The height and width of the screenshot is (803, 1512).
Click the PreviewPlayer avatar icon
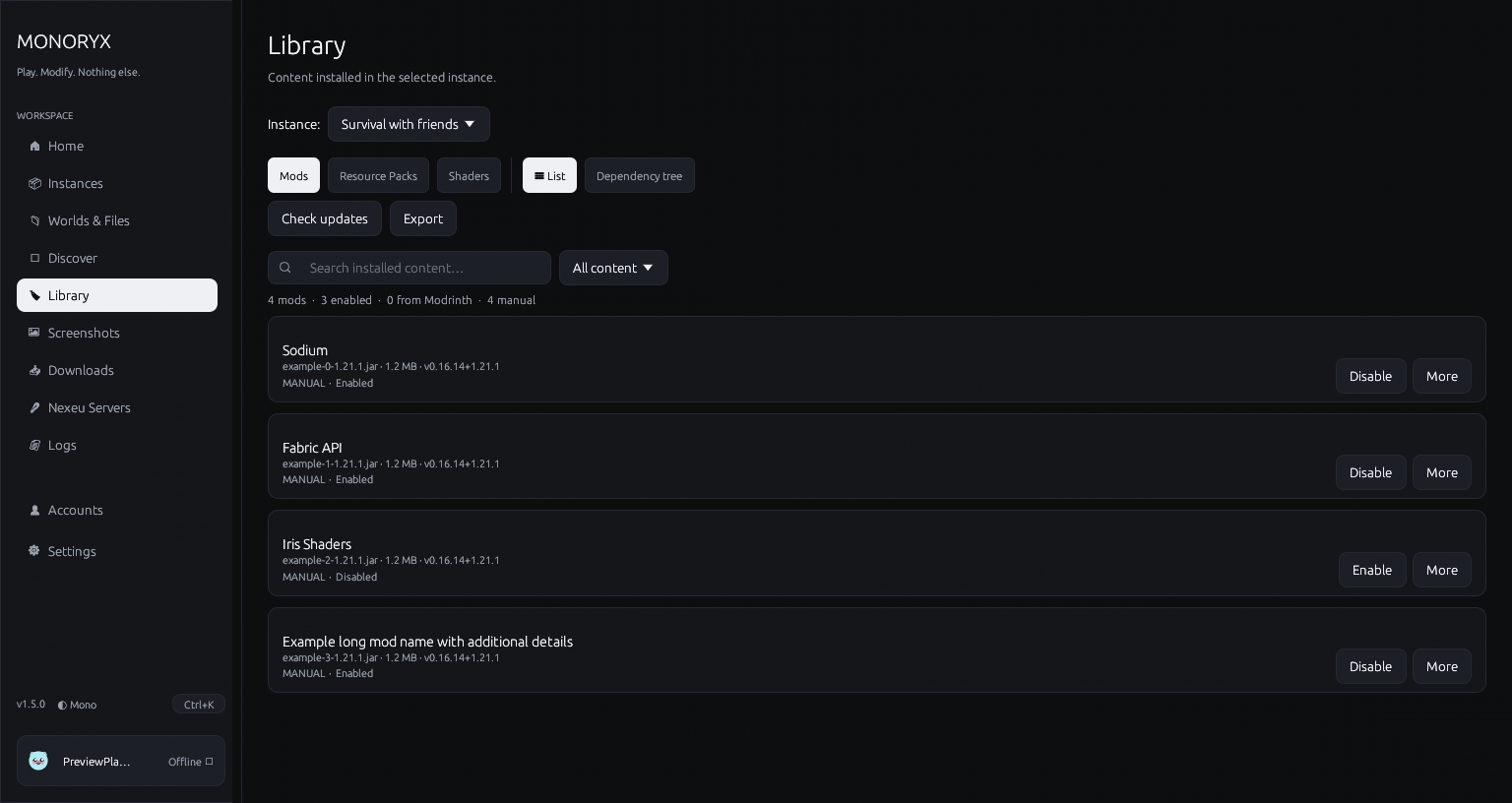click(x=38, y=761)
